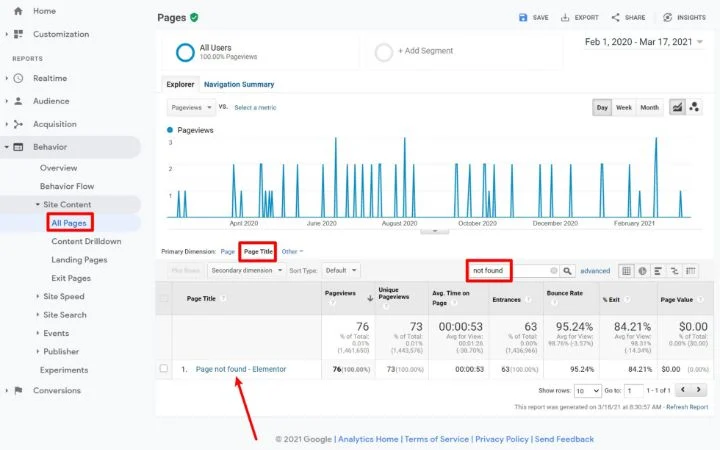720x450 pixels.
Task: Click the All Users segment circle
Action: [x=185, y=52]
